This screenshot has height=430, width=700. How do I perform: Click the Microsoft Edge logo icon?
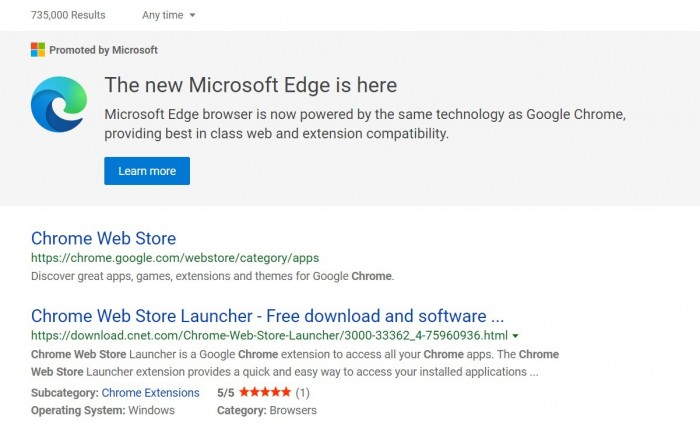pos(59,106)
